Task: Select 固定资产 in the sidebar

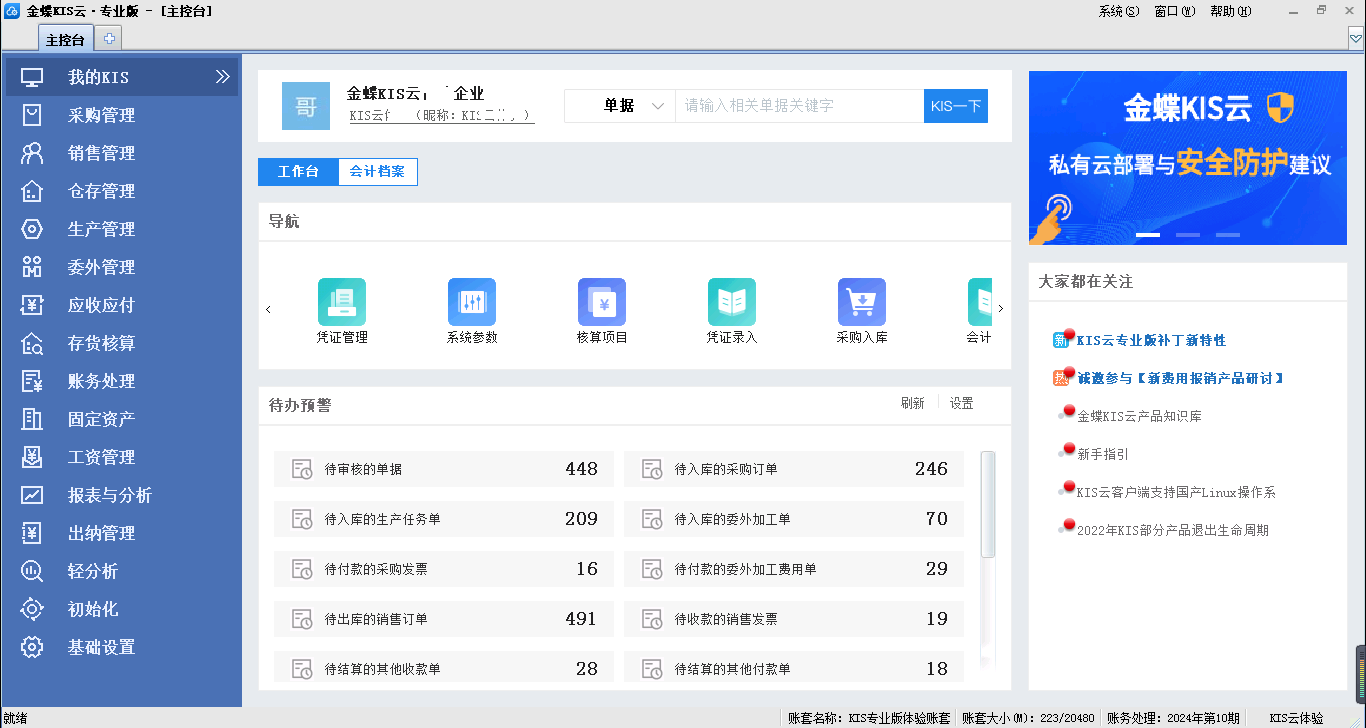Action: (121, 419)
